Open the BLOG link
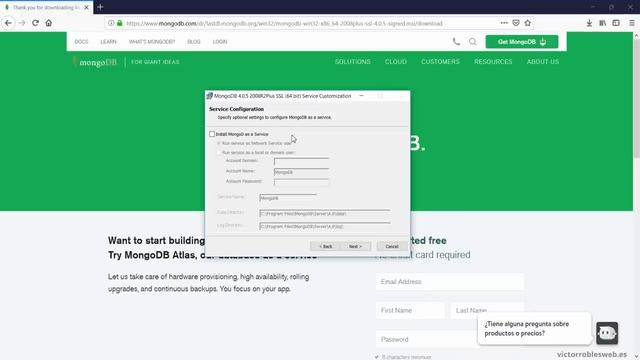The image size is (640, 360). point(194,42)
